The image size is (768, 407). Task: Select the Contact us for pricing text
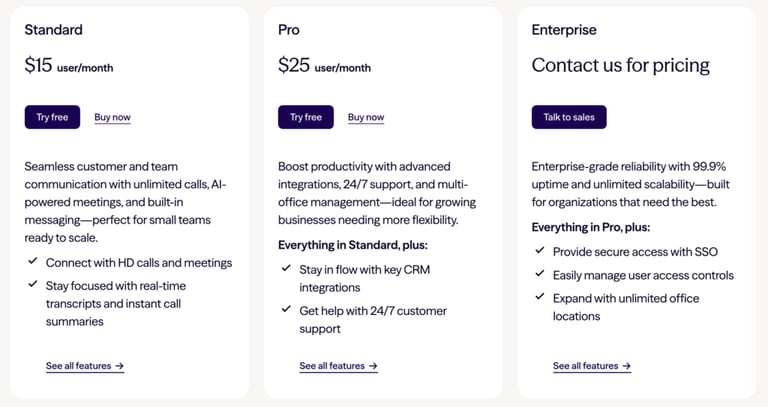tap(621, 65)
